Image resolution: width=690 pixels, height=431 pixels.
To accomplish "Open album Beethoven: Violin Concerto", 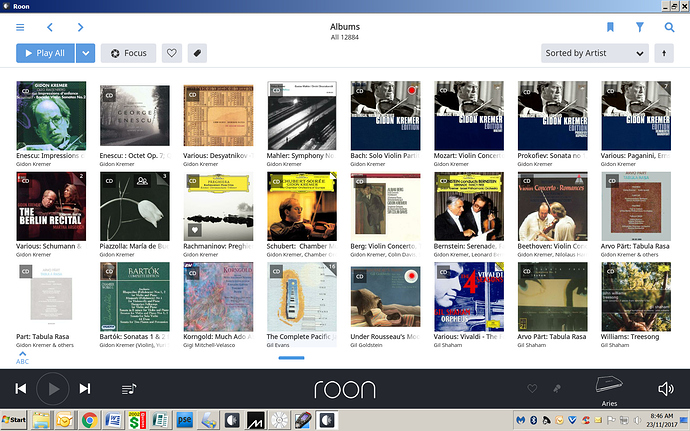I will [553, 206].
